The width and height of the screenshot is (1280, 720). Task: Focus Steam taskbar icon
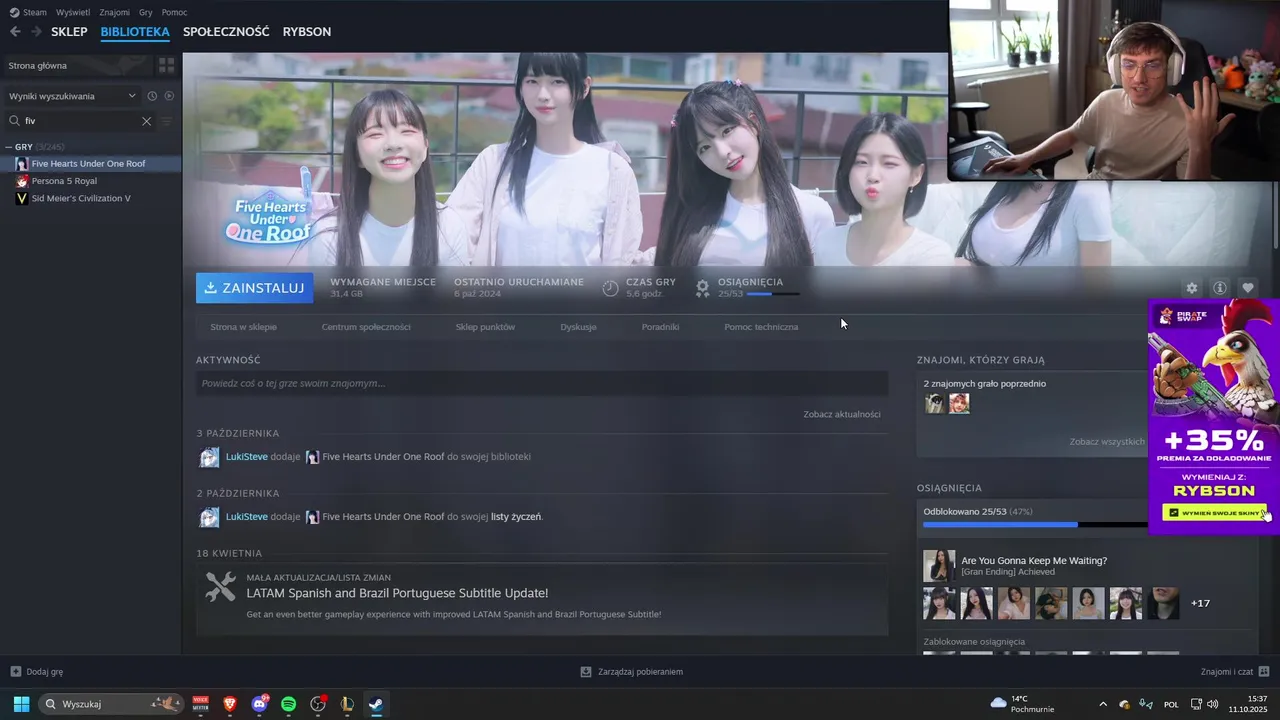coord(376,704)
